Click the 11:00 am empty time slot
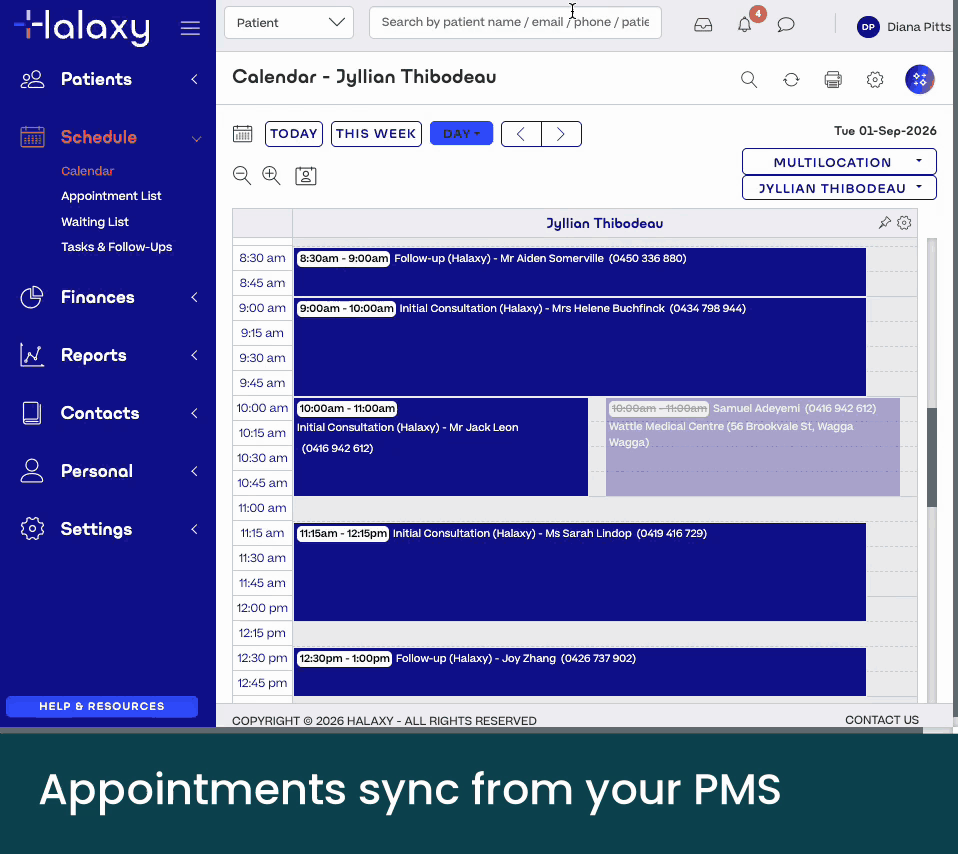This screenshot has height=854, width=958. pos(605,508)
